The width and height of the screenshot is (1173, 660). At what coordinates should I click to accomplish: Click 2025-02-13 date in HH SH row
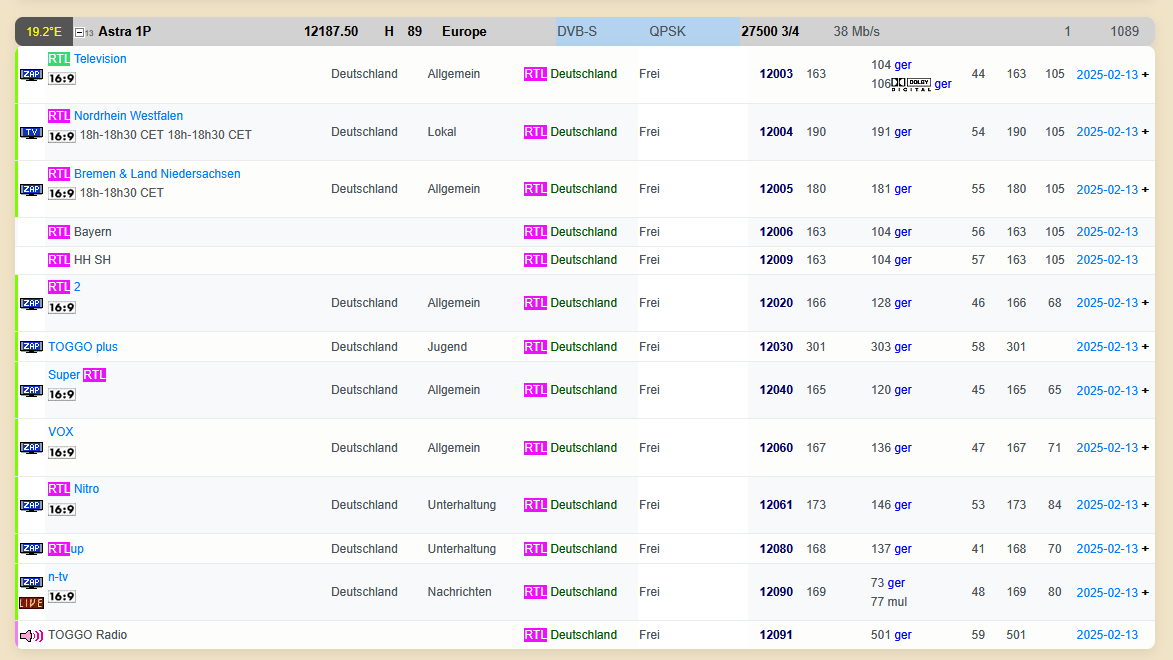point(1107,260)
